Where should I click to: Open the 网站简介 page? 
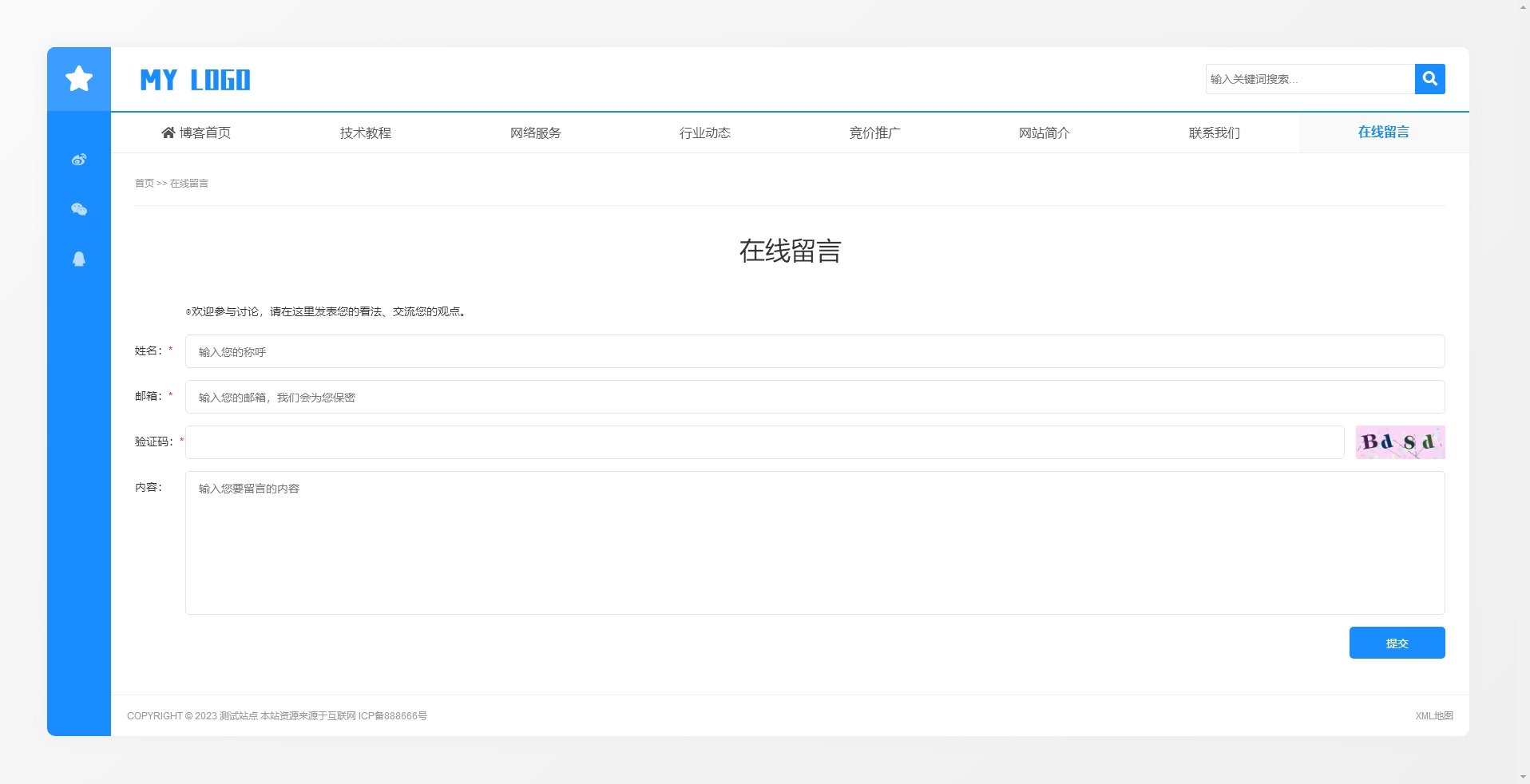click(x=1044, y=133)
